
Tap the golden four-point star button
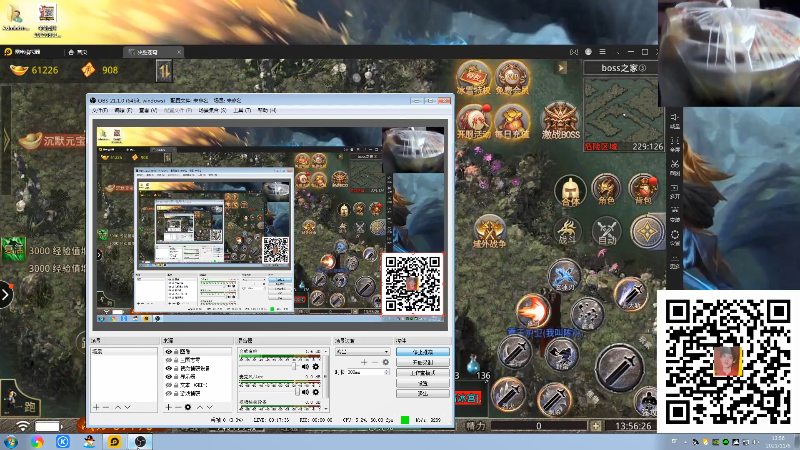point(647,232)
